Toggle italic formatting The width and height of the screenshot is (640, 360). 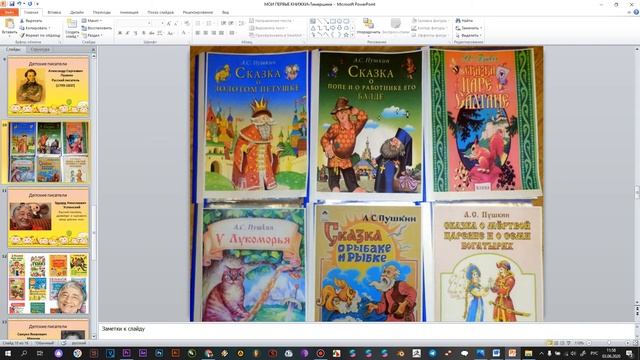click(x=128, y=33)
